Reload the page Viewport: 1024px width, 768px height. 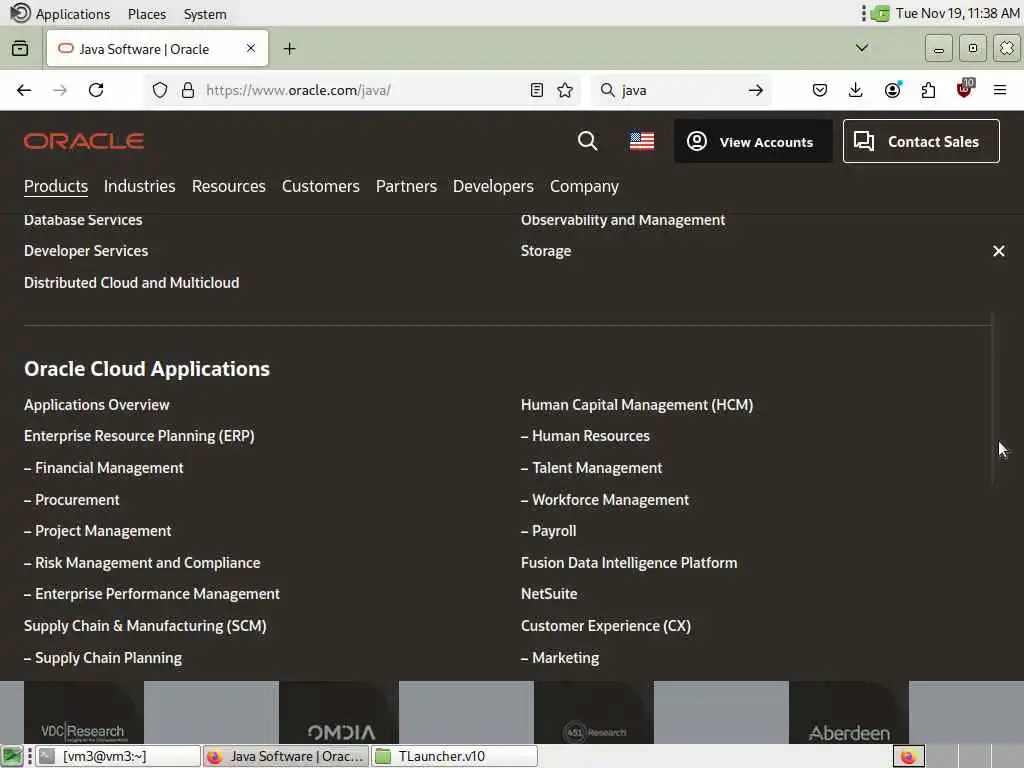(96, 90)
